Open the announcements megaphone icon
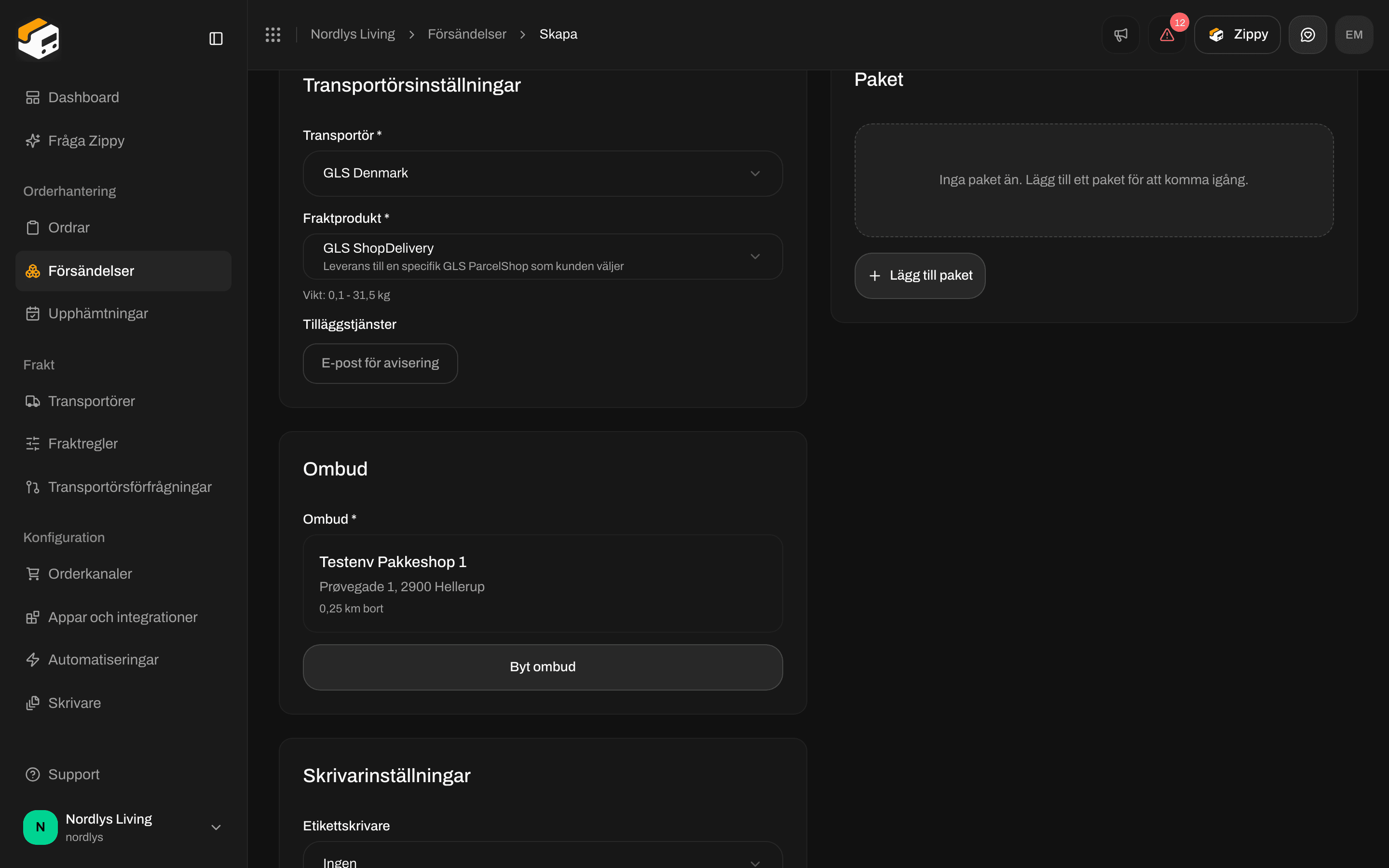 click(x=1120, y=34)
